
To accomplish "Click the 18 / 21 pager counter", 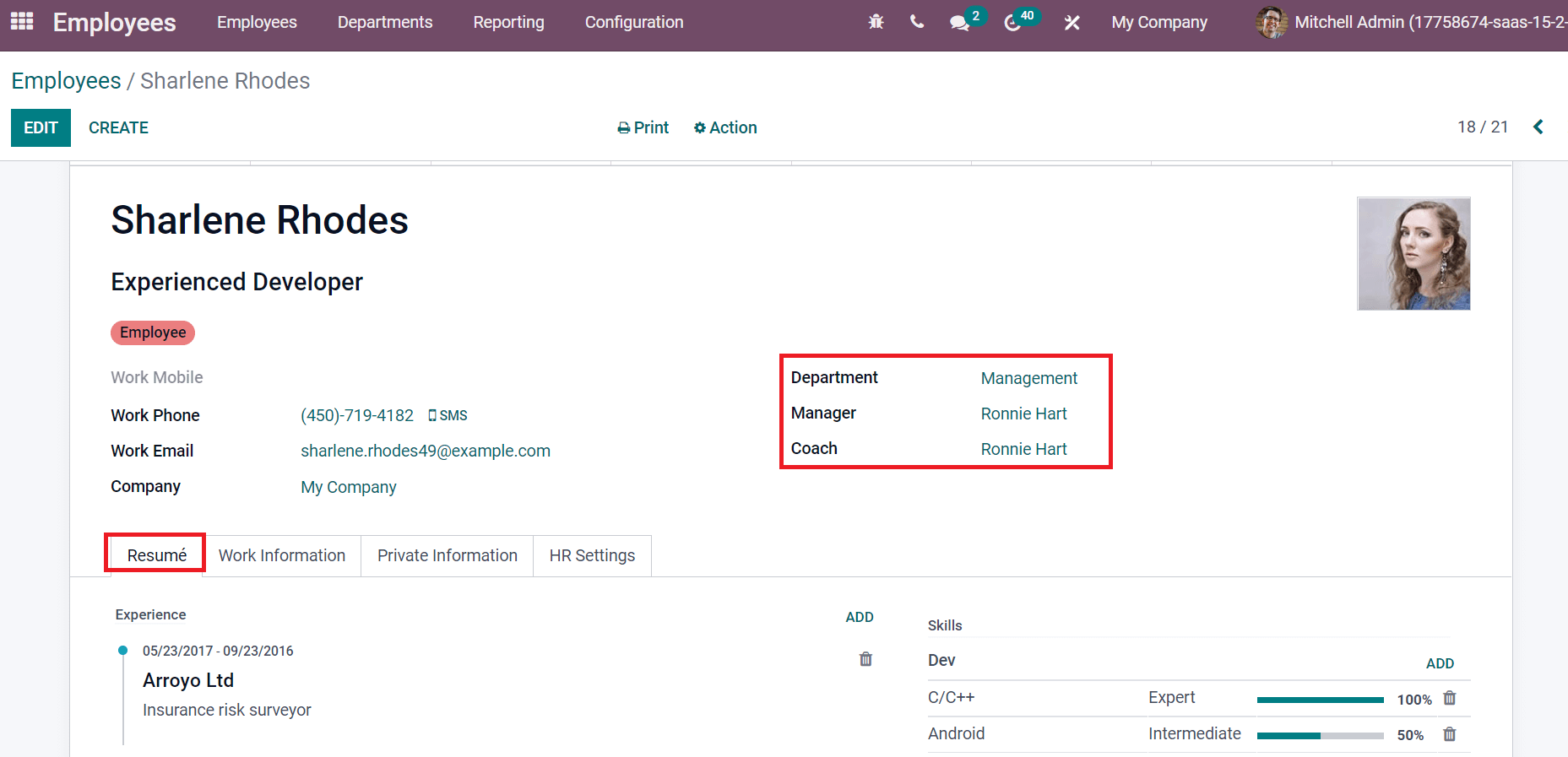I will coord(1483,127).
